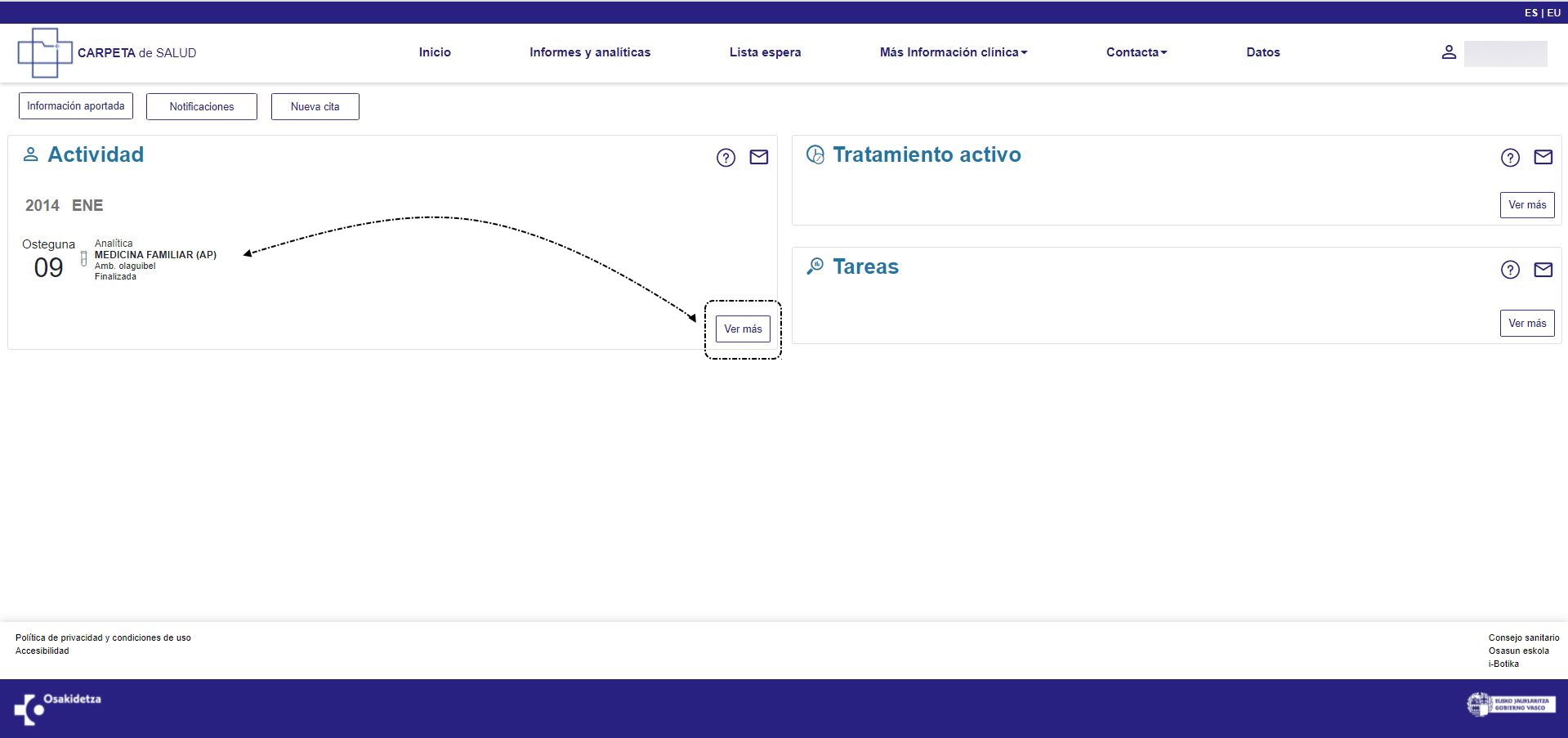Click the test tube Analítica icon
The width and height of the screenshot is (1568, 738).
click(83, 259)
